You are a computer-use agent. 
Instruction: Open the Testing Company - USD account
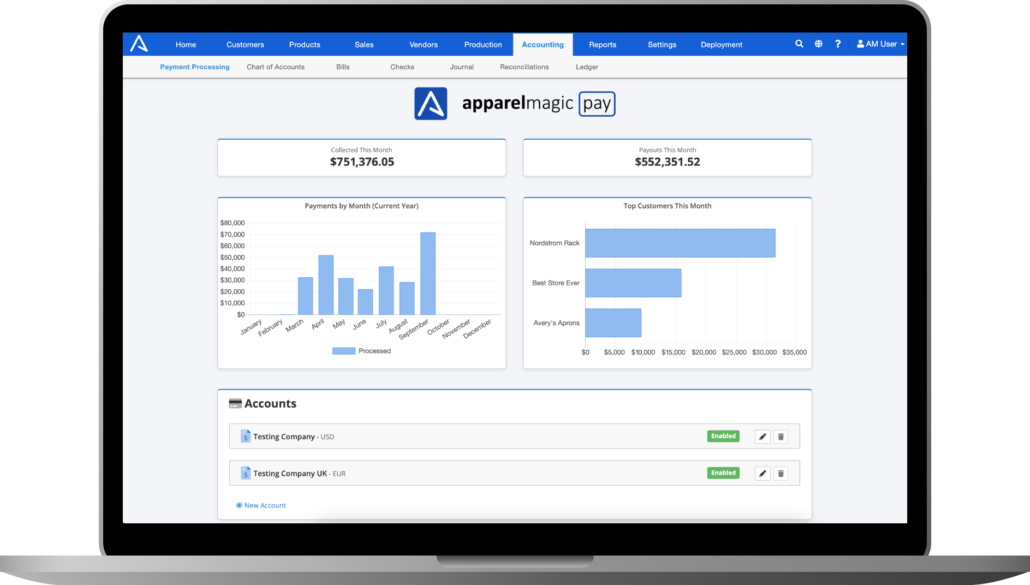pos(514,437)
